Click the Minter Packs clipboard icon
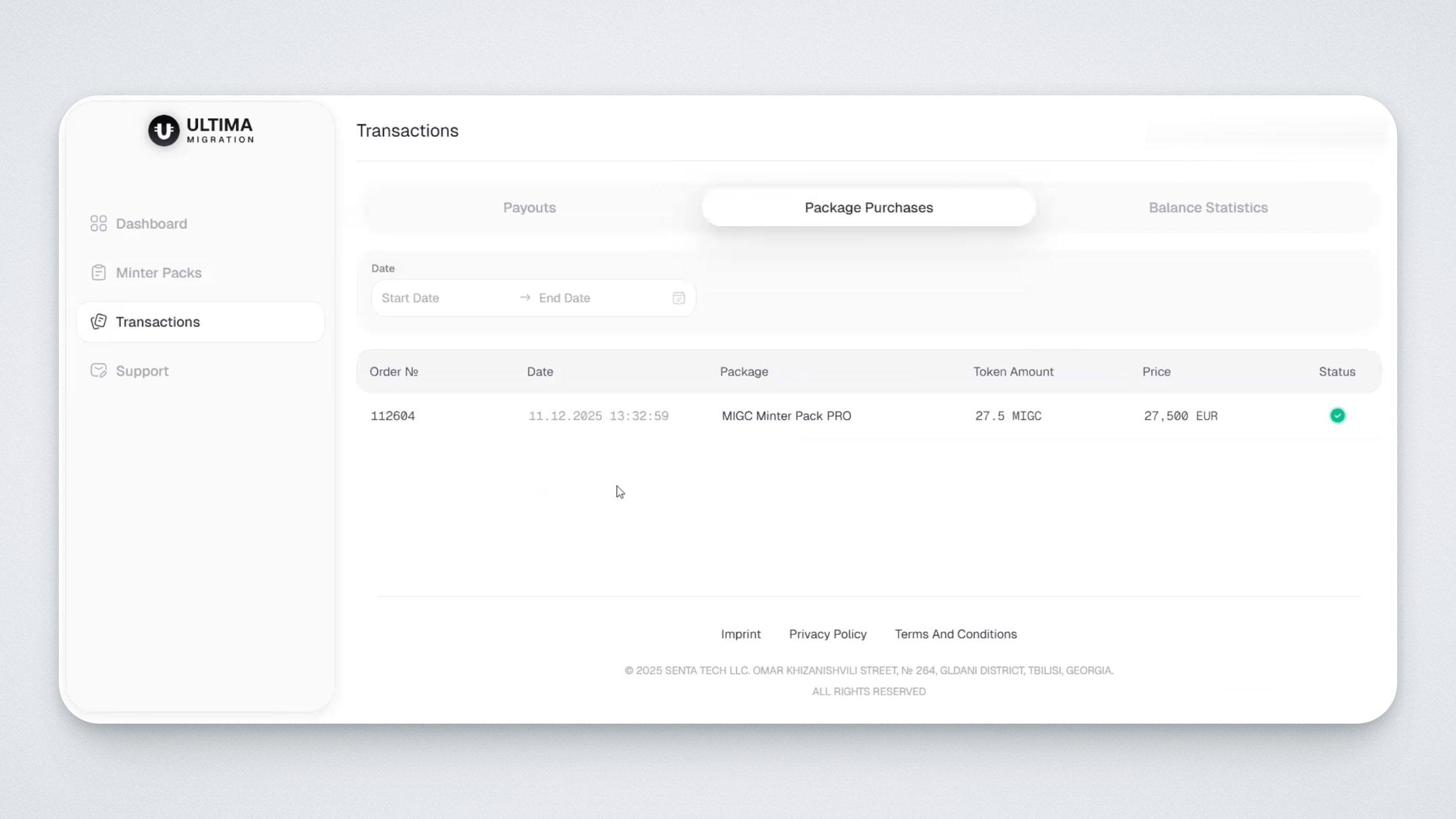1456x819 pixels. pos(99,273)
